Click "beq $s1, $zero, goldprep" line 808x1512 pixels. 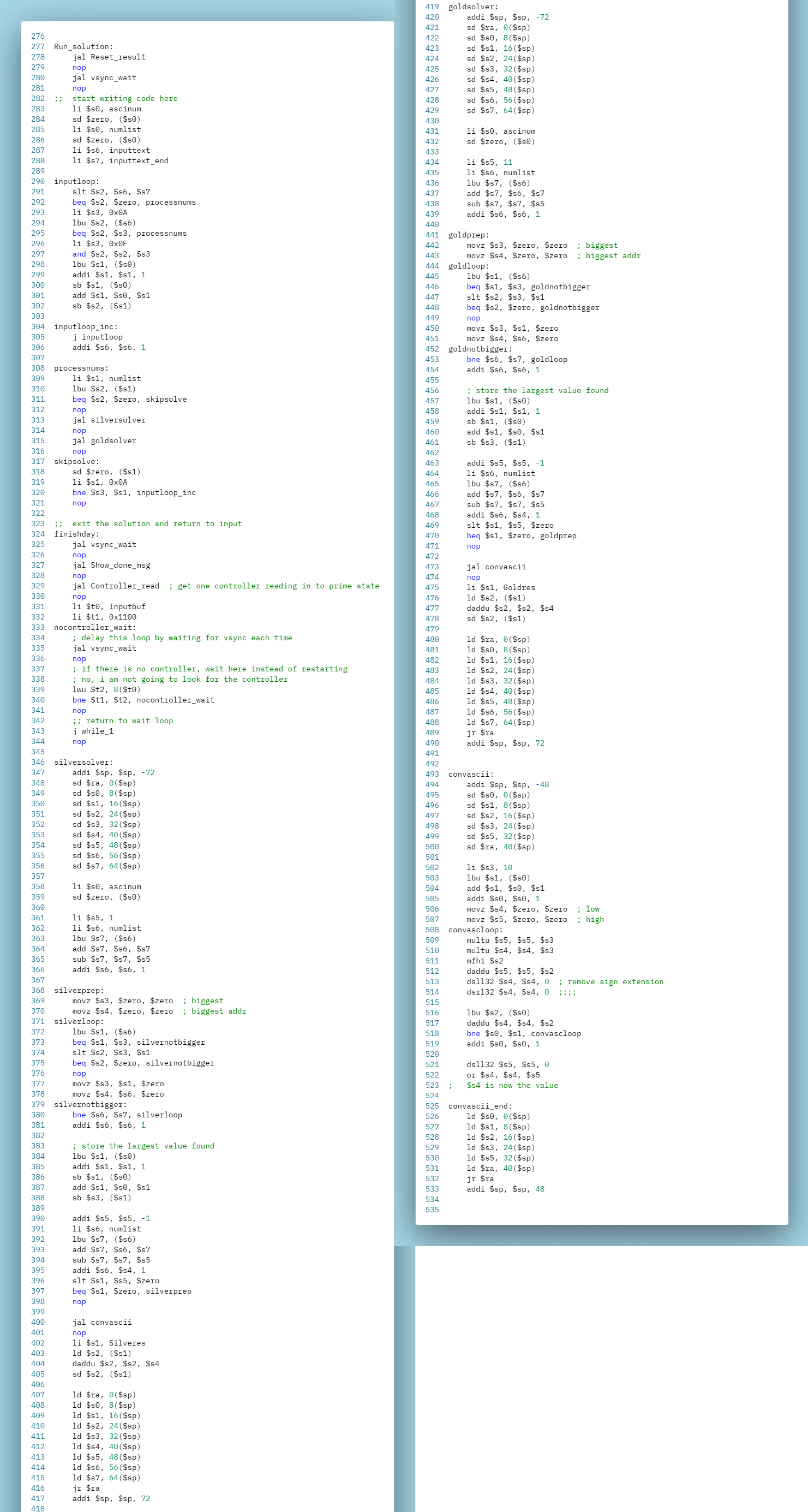coord(522,536)
